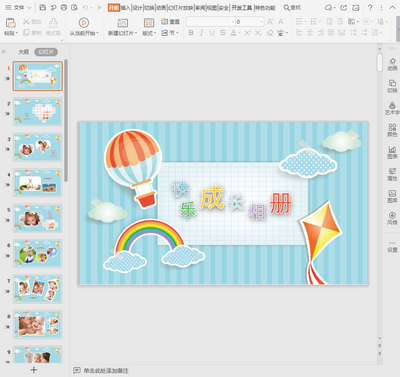Open Print Preview from quick access bar
This screenshot has width=400, height=377.
[x=74, y=7]
